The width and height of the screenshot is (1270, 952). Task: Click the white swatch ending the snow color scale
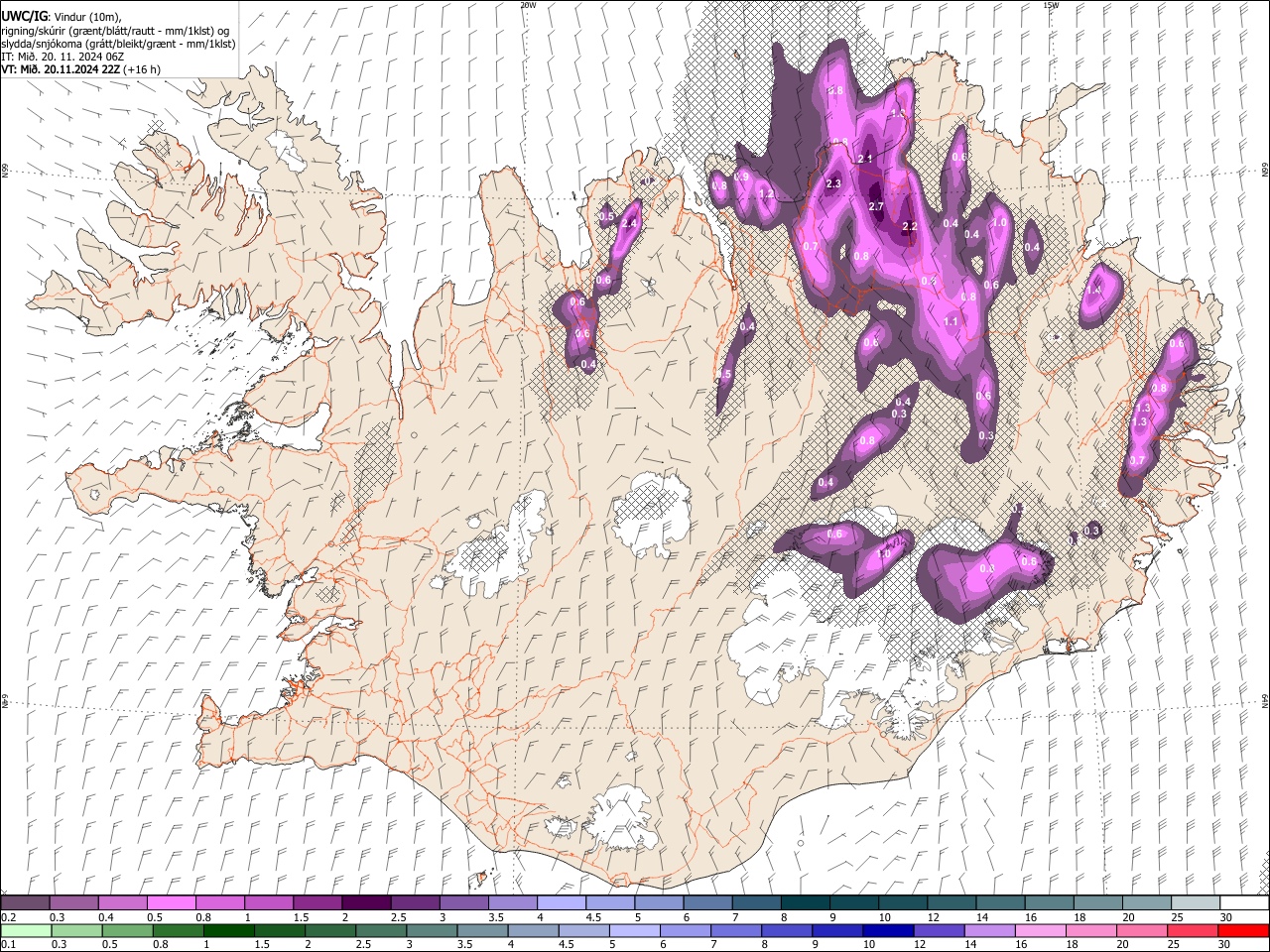[x=1243, y=902]
